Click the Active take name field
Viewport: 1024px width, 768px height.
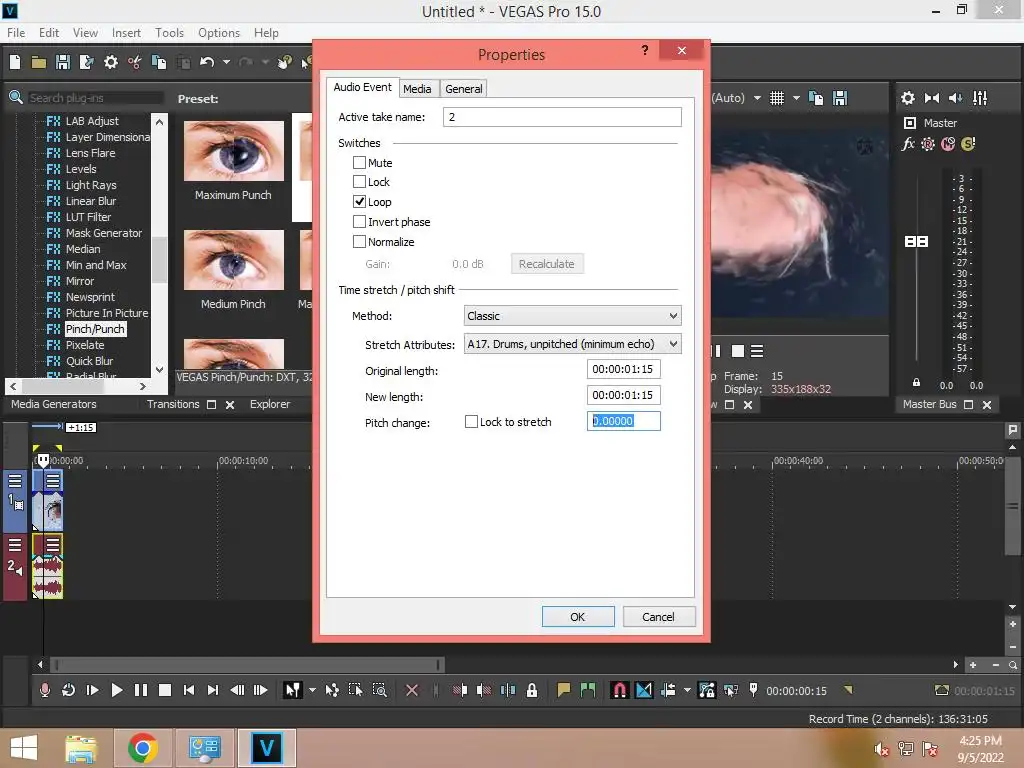click(562, 117)
